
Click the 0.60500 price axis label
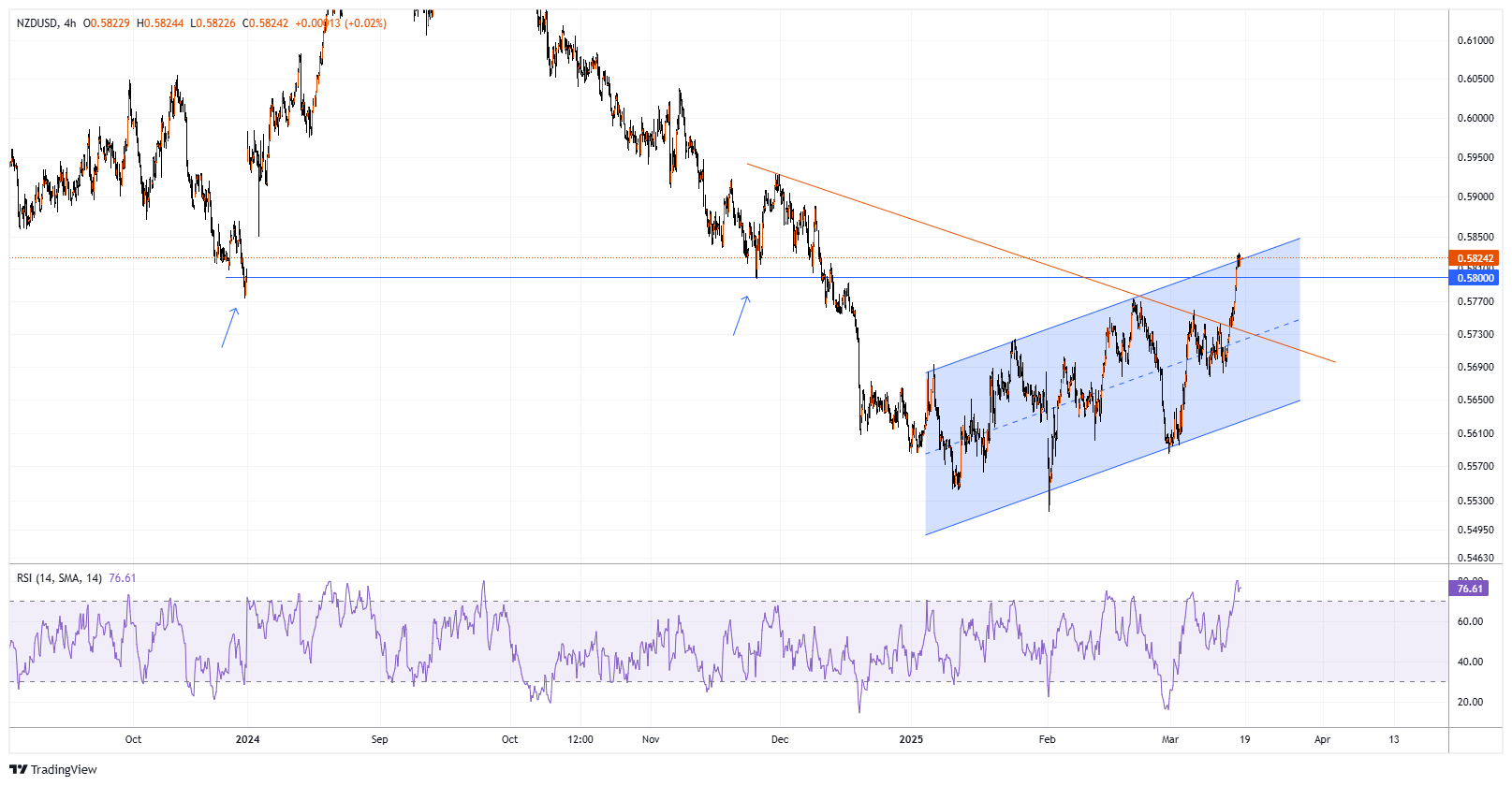[1475, 79]
